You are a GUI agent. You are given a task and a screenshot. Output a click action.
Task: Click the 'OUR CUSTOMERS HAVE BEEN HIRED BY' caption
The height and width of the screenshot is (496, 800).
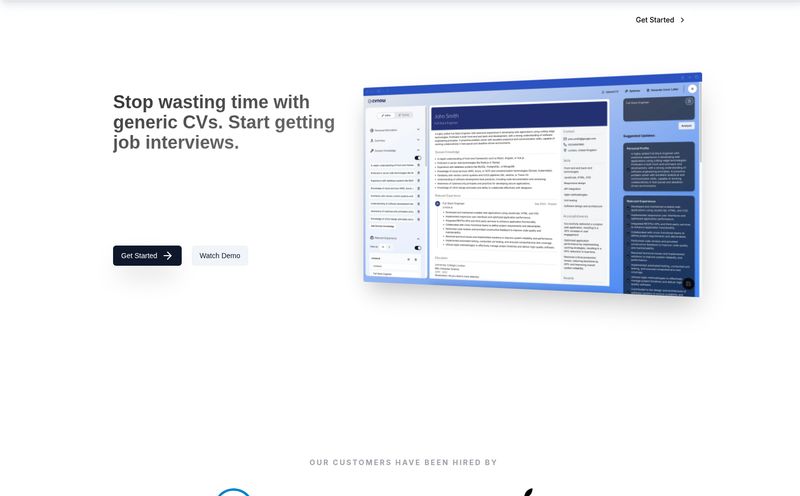[403, 462]
